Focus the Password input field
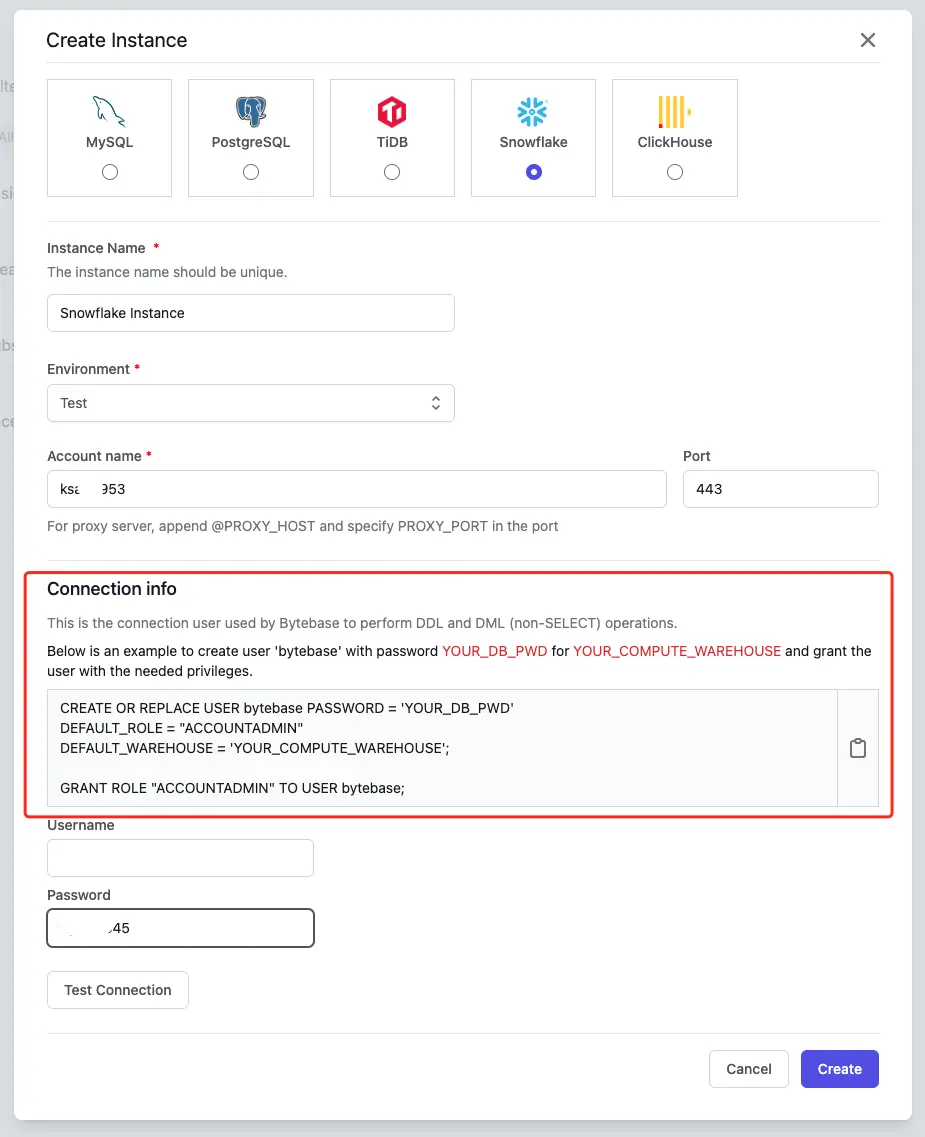The width and height of the screenshot is (925, 1137). pos(181,928)
